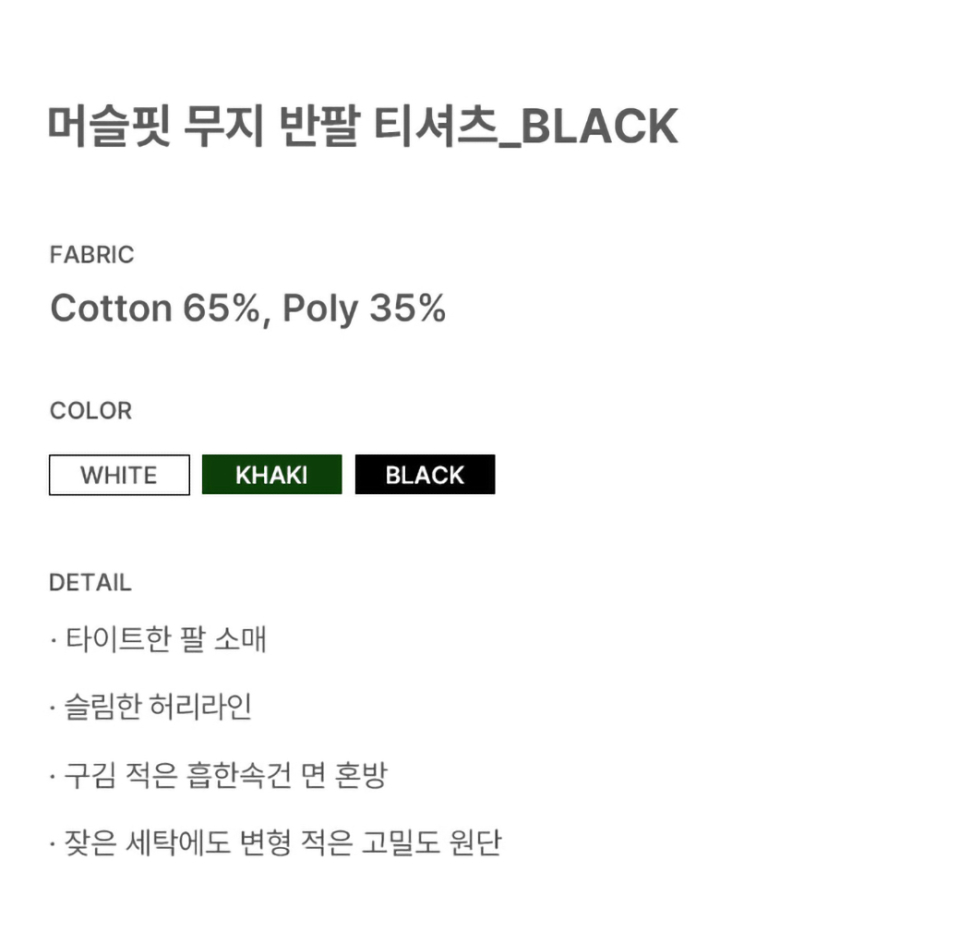Image resolution: width=960 pixels, height=933 pixels.
Task: Click the word "소매" in details
Action: 240,639
